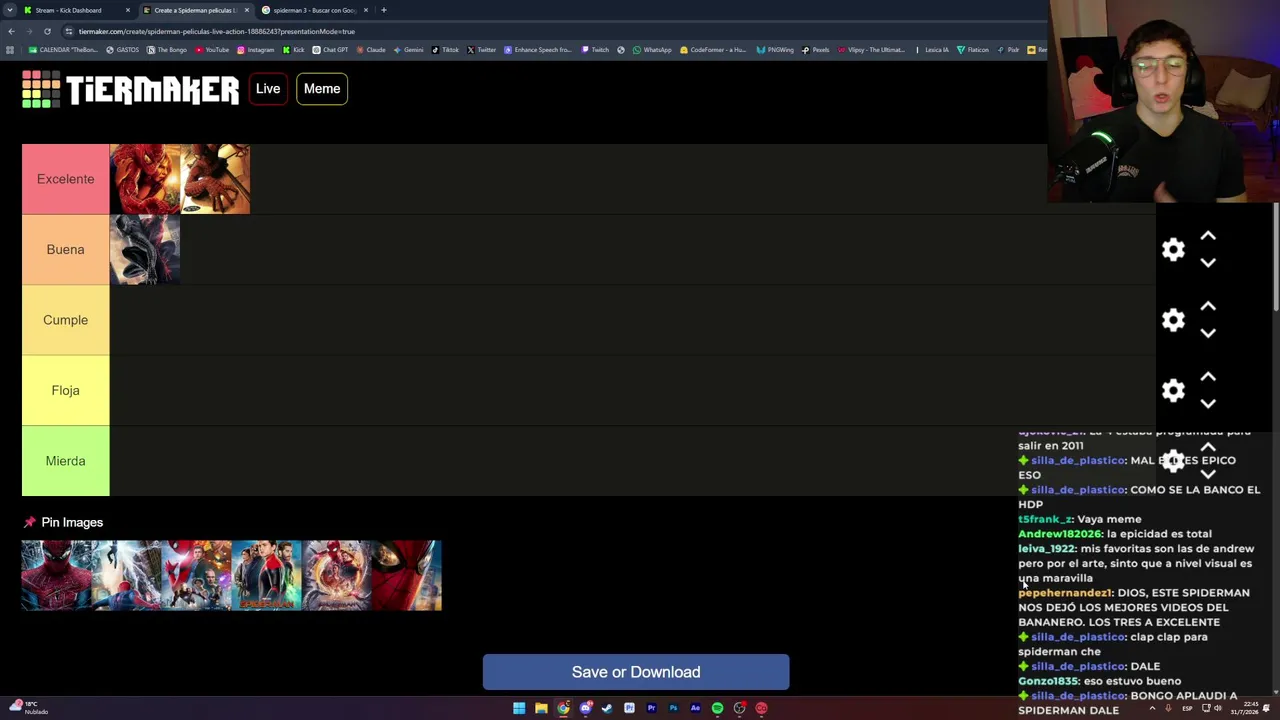Open the browser apps grid icon
The image size is (1280, 720).
(10, 50)
